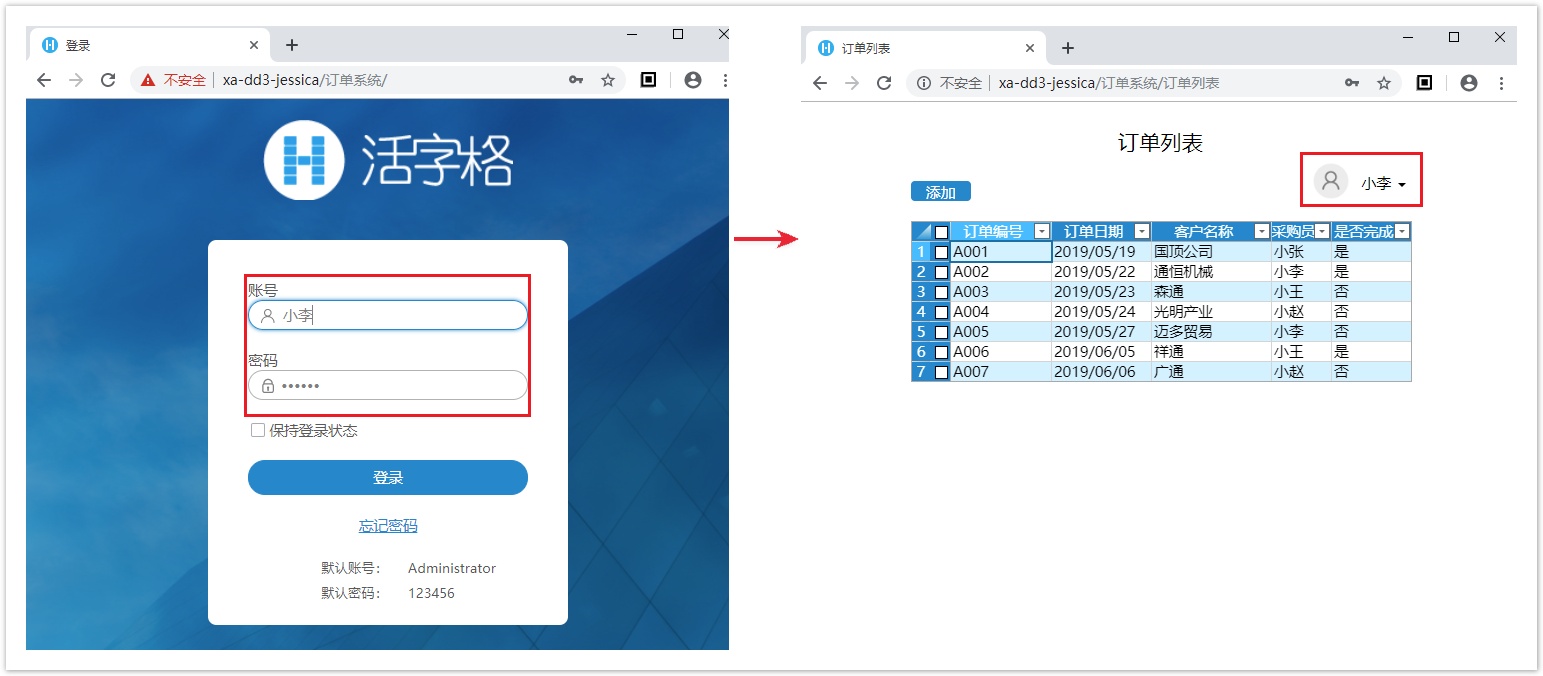This screenshot has width=1543, height=676.
Task: Bookmark the 登录 page with star icon
Action: tap(607, 80)
